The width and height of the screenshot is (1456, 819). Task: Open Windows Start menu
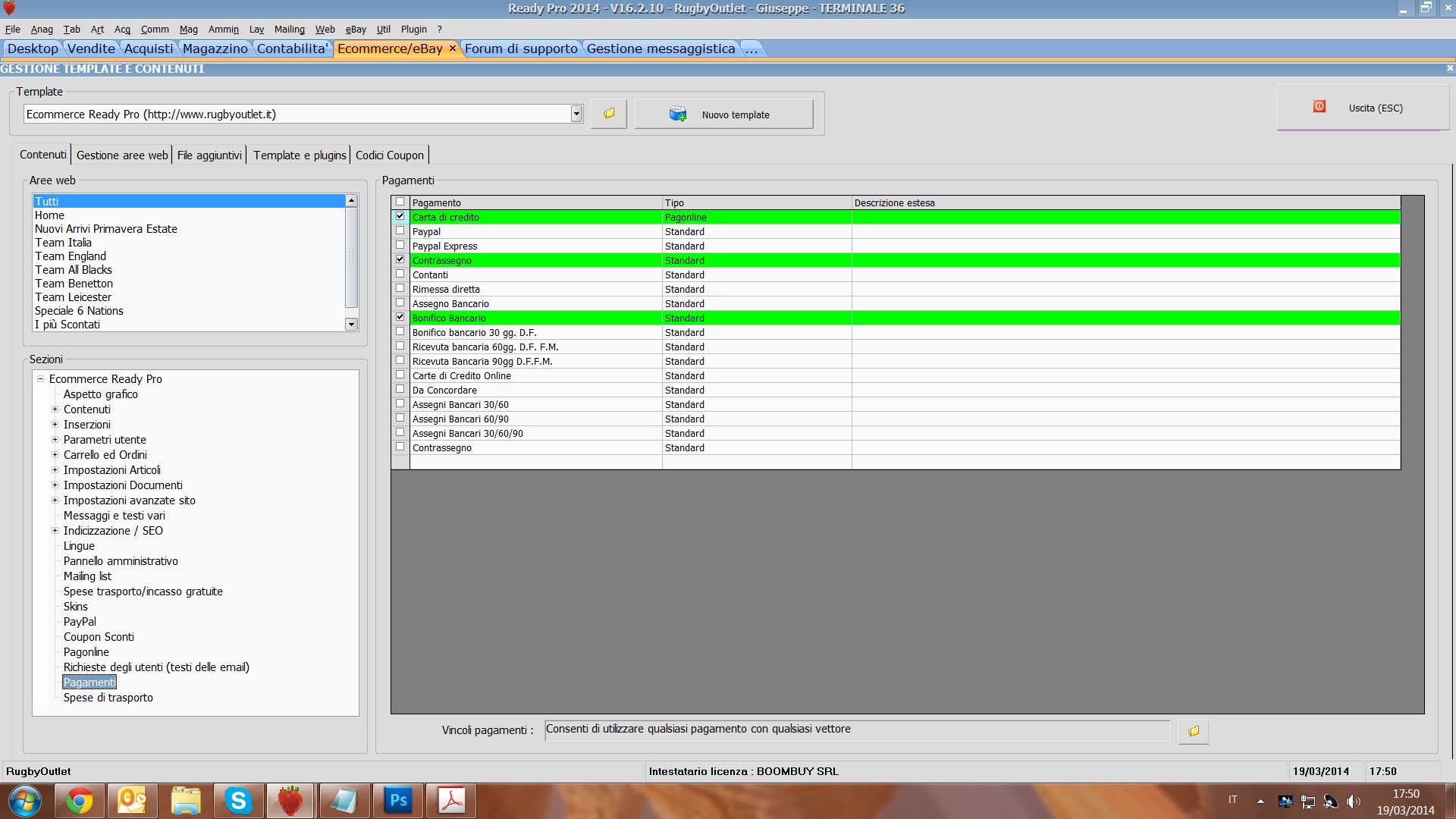pyautogui.click(x=24, y=801)
